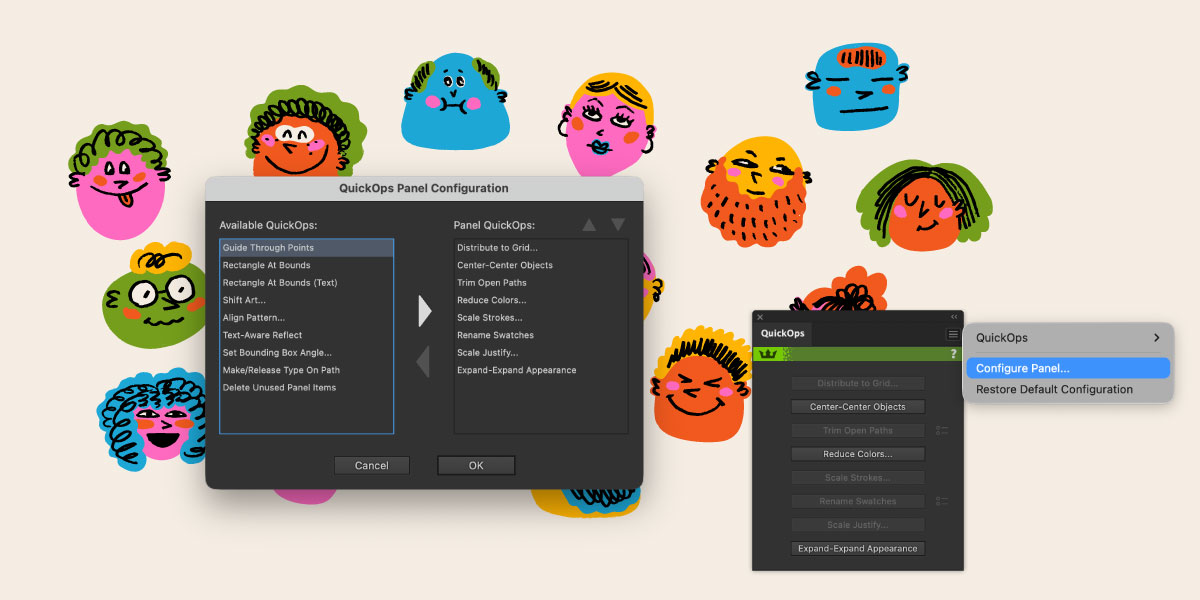The image size is (1200, 600).
Task: Select Restore Default Configuration menu item
Action: [1054, 390]
